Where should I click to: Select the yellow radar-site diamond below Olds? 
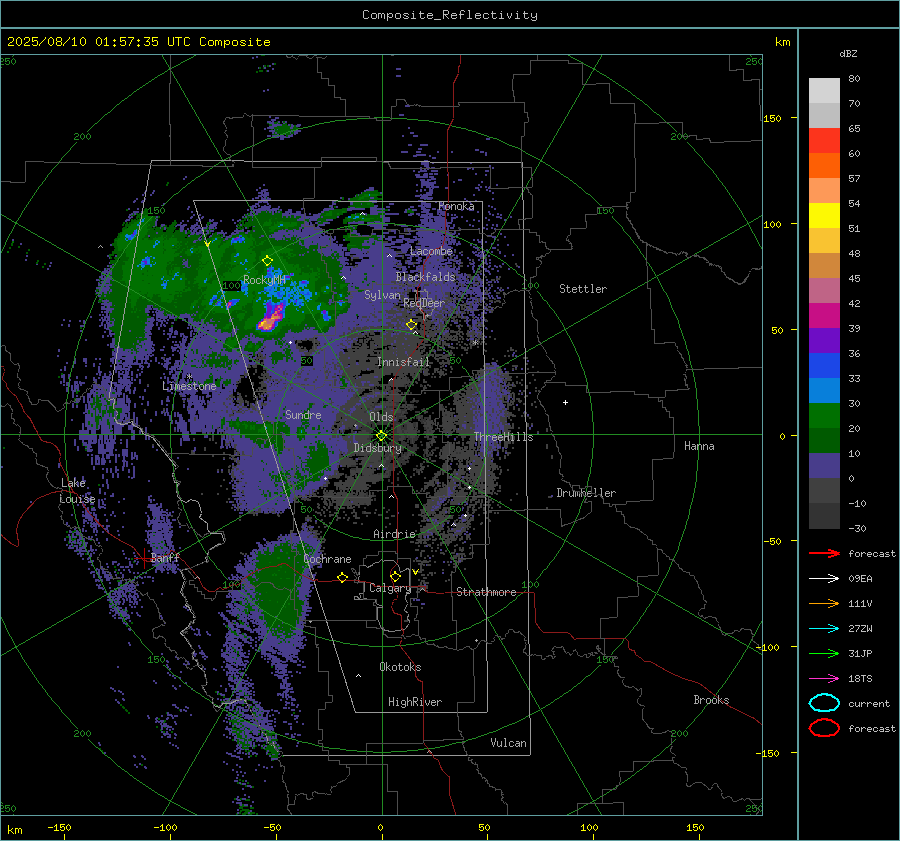[x=381, y=436]
